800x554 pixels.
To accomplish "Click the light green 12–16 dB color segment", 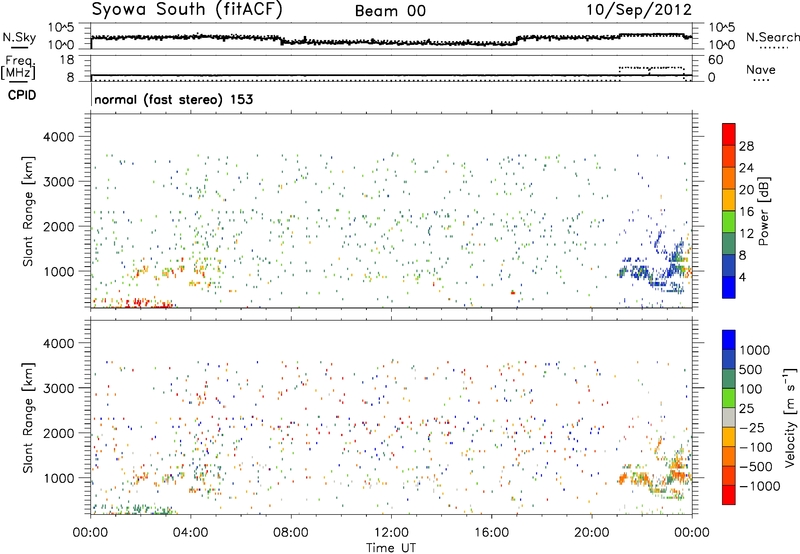I will (729, 221).
